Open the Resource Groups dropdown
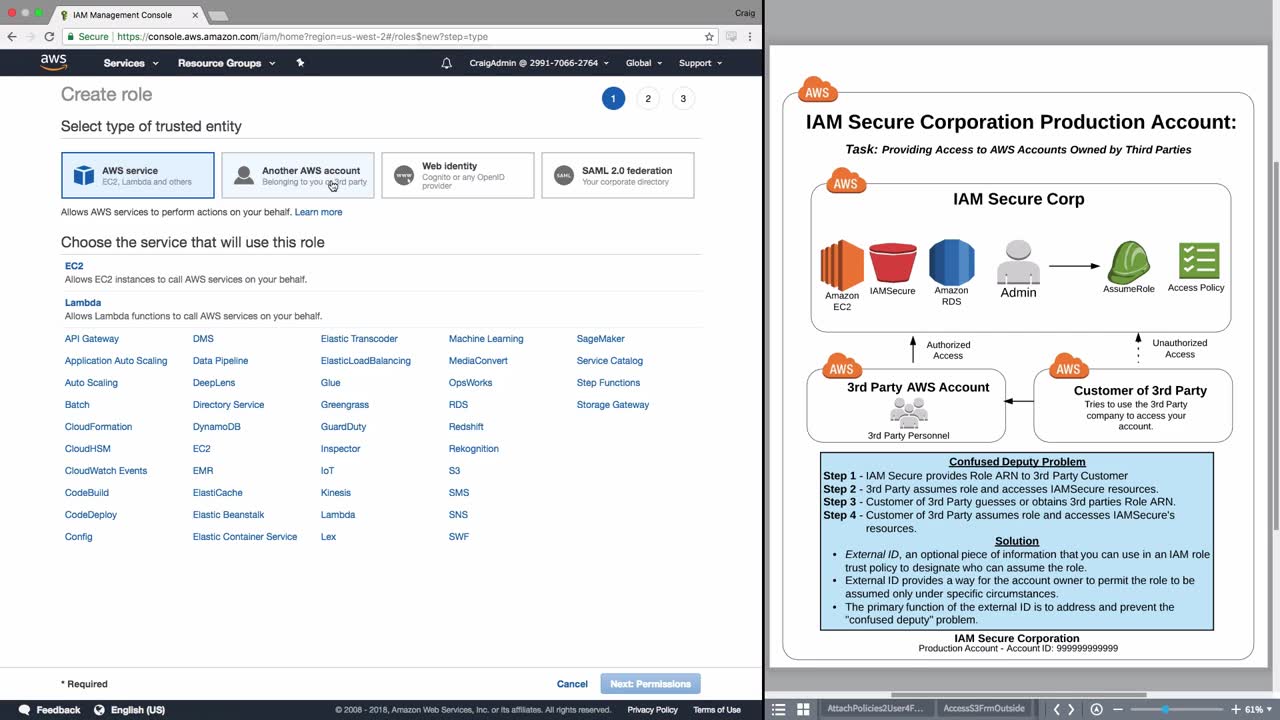The width and height of the screenshot is (1280, 720). tap(225, 63)
